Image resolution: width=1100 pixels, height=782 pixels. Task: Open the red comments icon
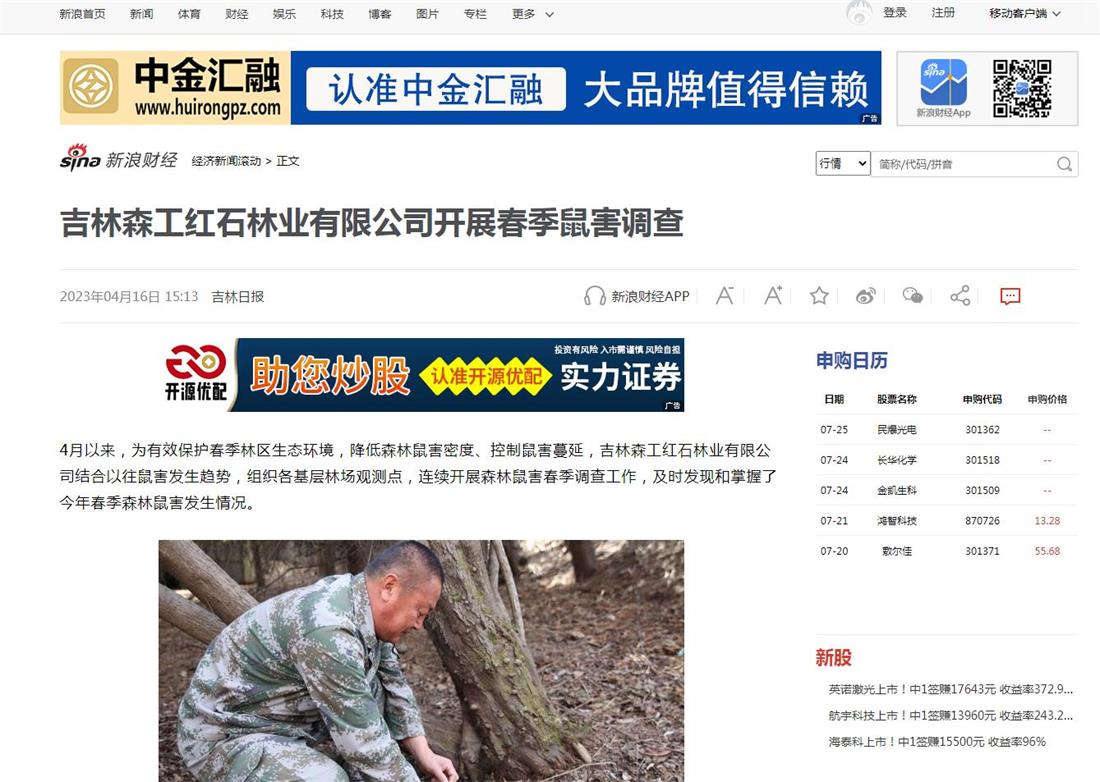(1010, 296)
